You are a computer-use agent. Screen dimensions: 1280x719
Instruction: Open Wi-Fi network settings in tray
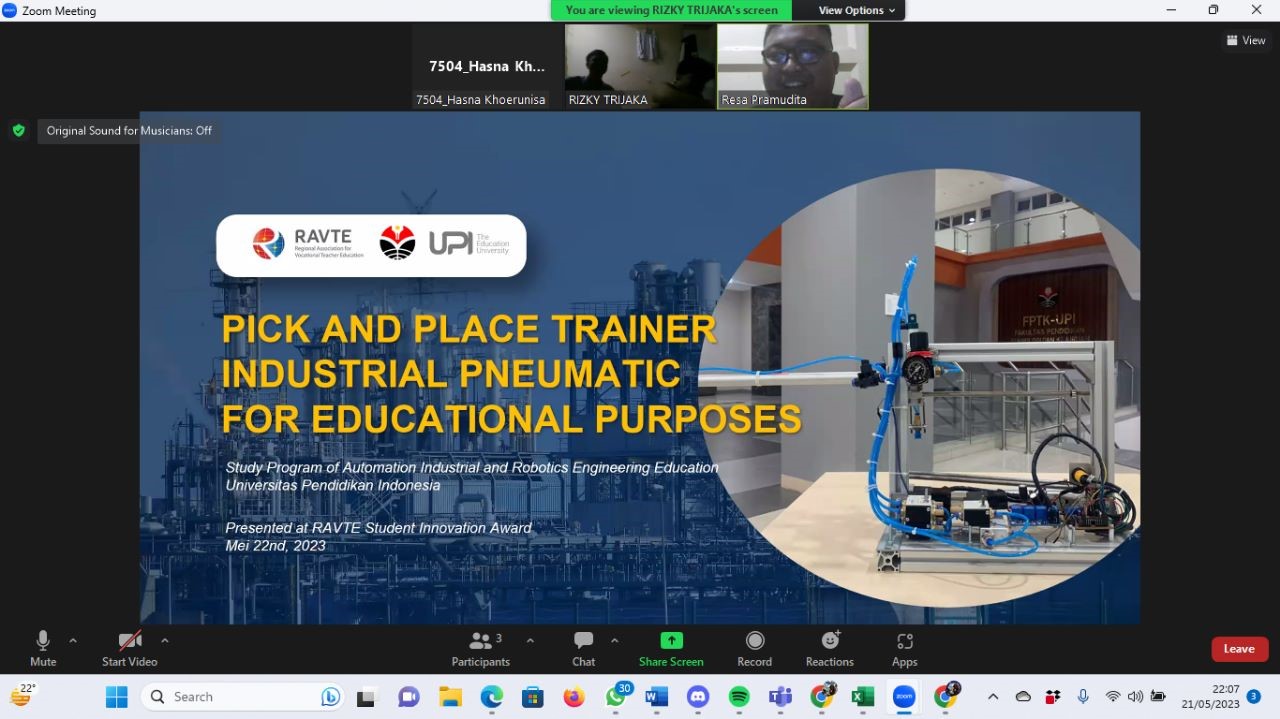pos(1113,697)
